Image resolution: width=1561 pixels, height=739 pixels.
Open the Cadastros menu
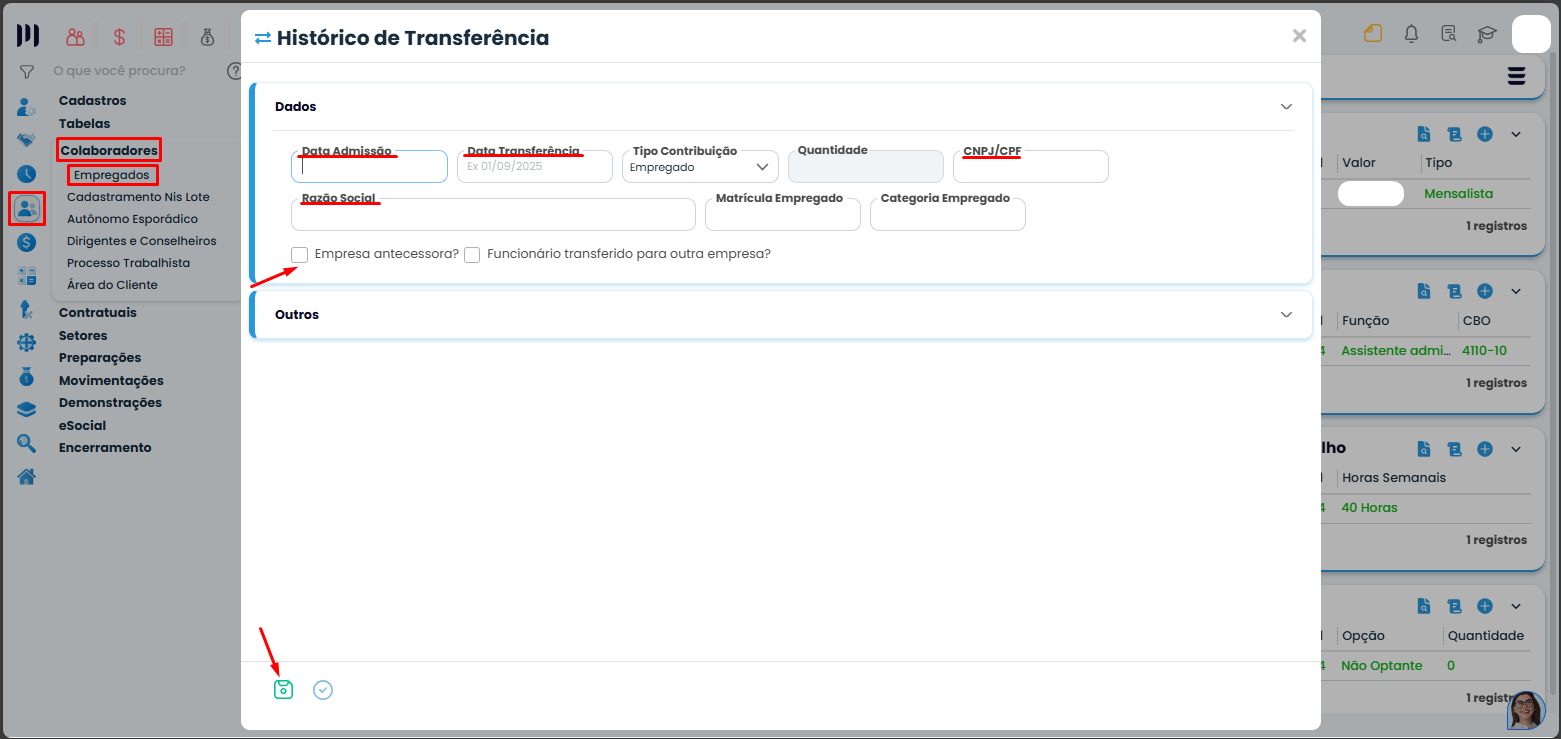tap(93, 100)
